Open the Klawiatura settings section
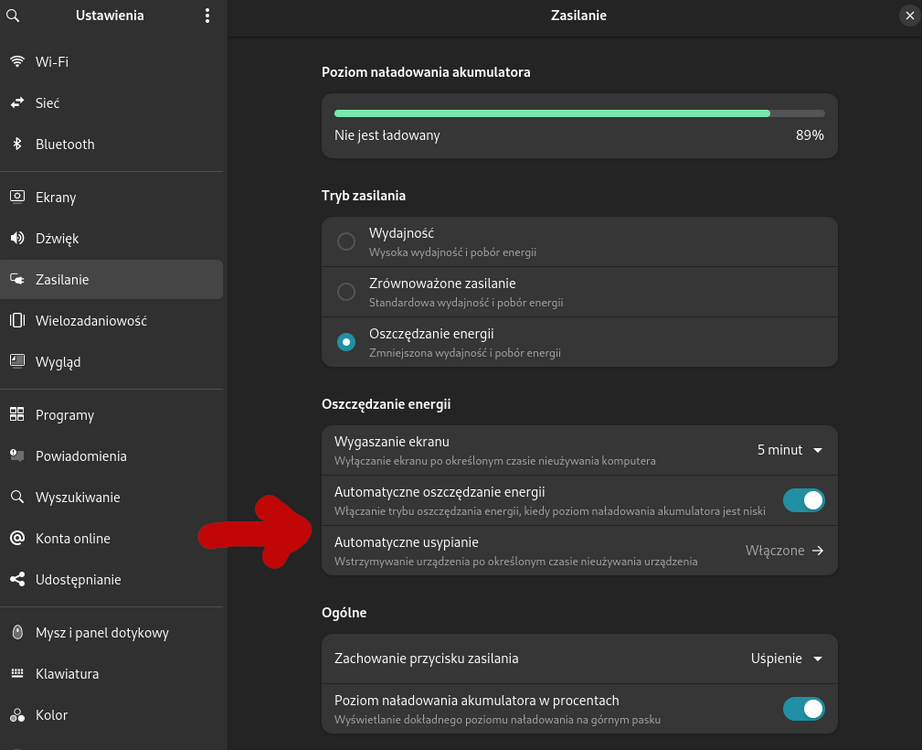 point(67,674)
